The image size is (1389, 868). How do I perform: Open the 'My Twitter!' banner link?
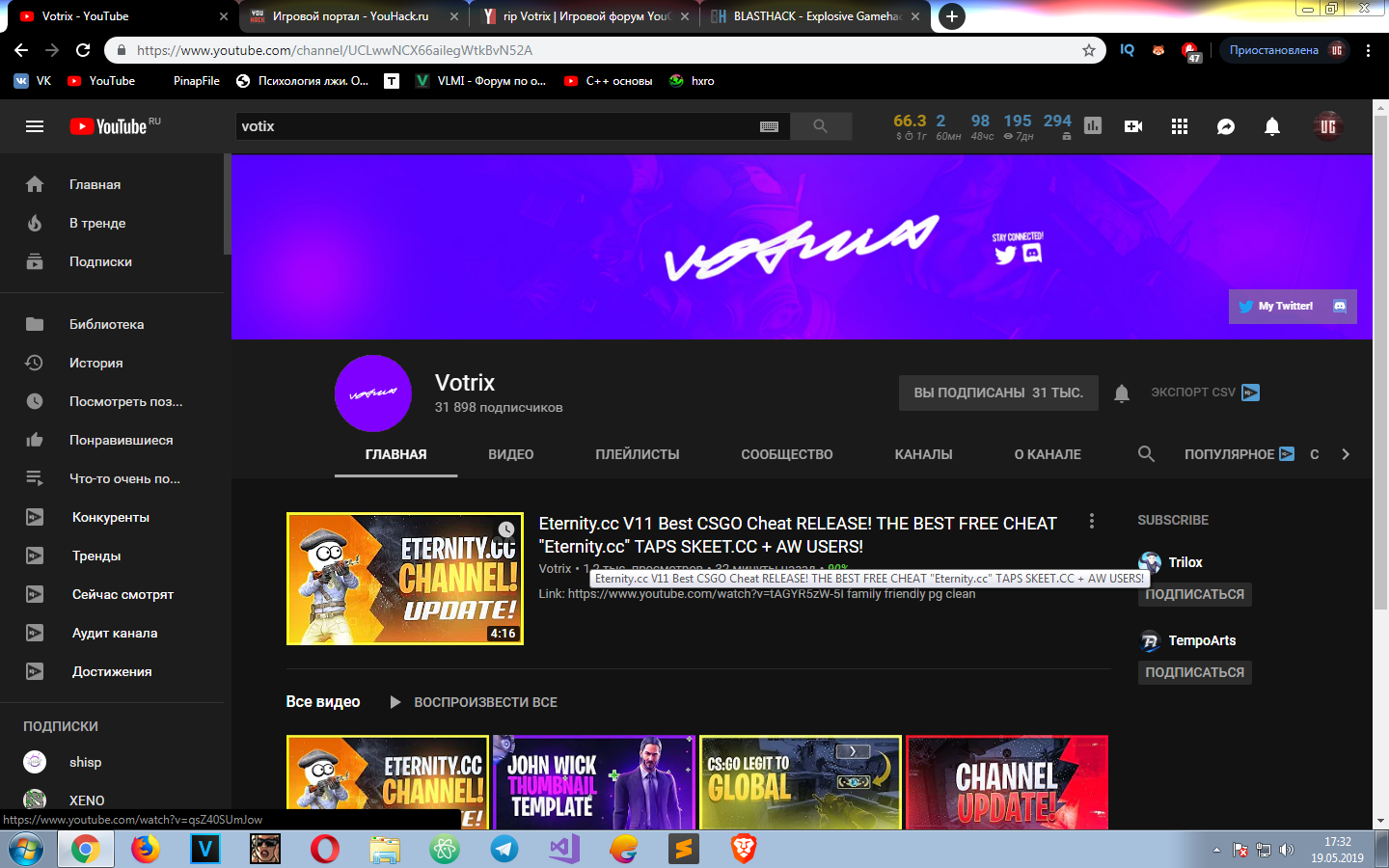tap(1276, 306)
